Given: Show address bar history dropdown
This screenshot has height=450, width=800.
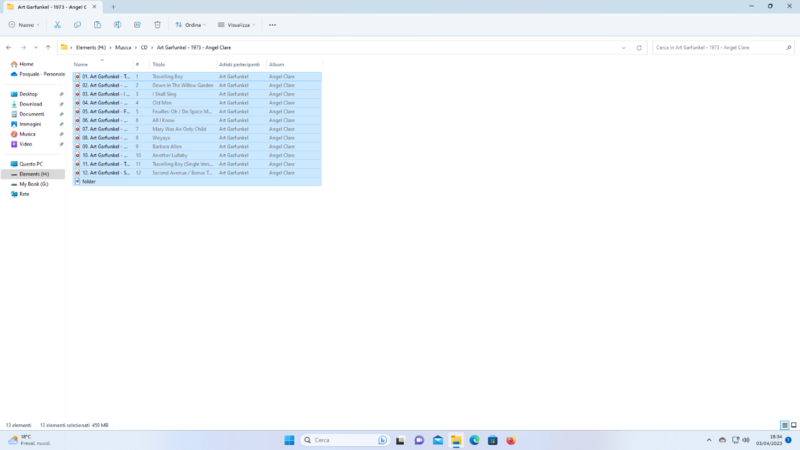Looking at the screenshot, I should tap(623, 47).
